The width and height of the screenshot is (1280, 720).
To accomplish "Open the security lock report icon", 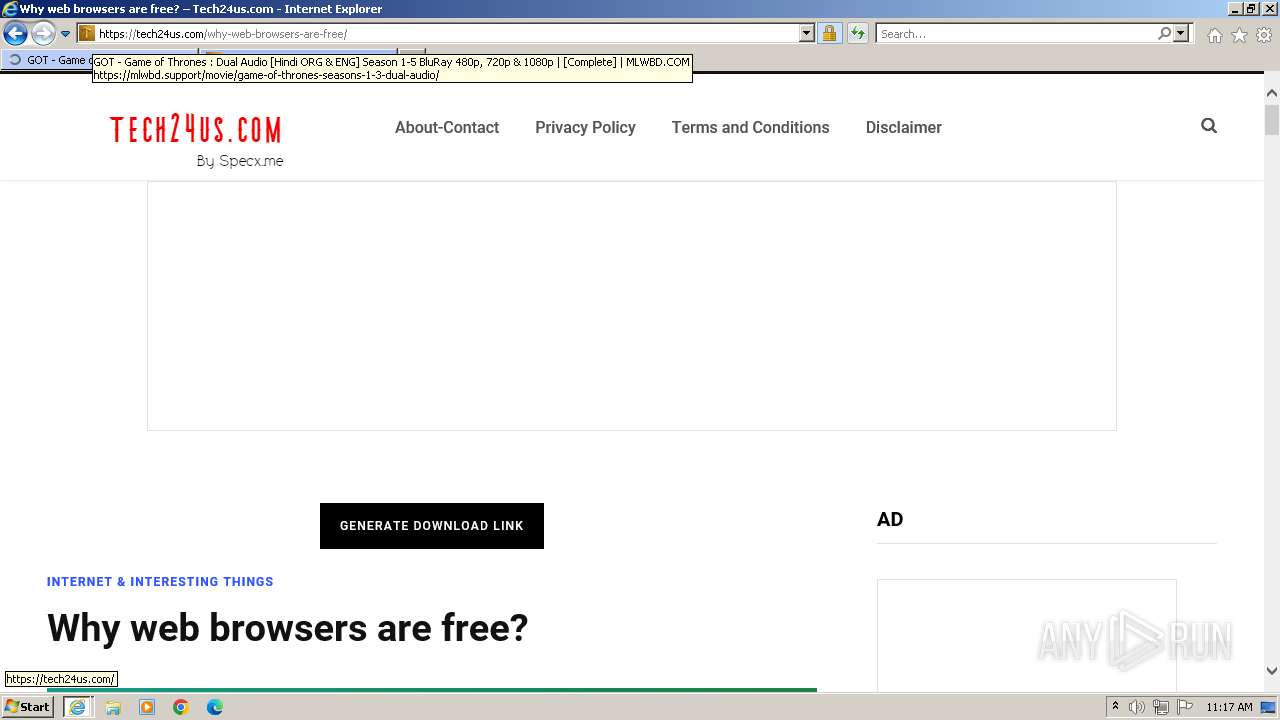I will coord(829,33).
